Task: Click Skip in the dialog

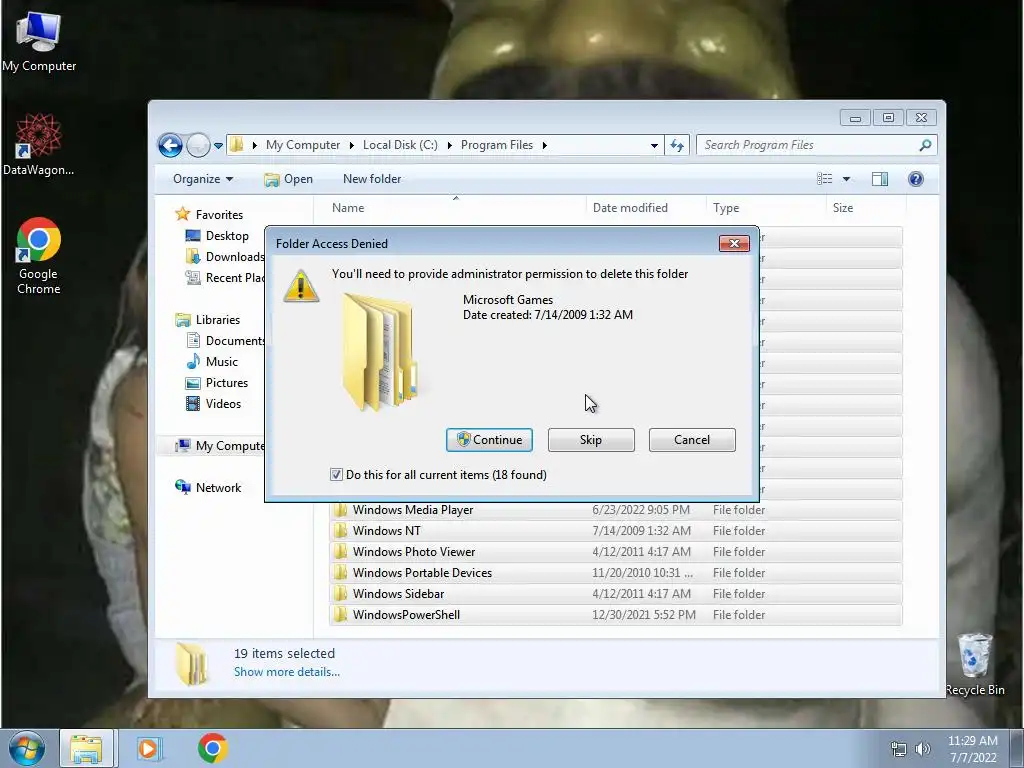Action: coord(591,440)
